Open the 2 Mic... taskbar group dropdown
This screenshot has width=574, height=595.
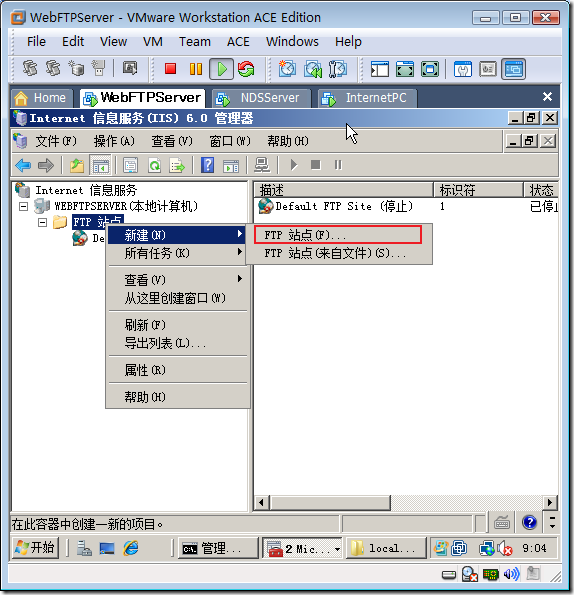point(337,549)
